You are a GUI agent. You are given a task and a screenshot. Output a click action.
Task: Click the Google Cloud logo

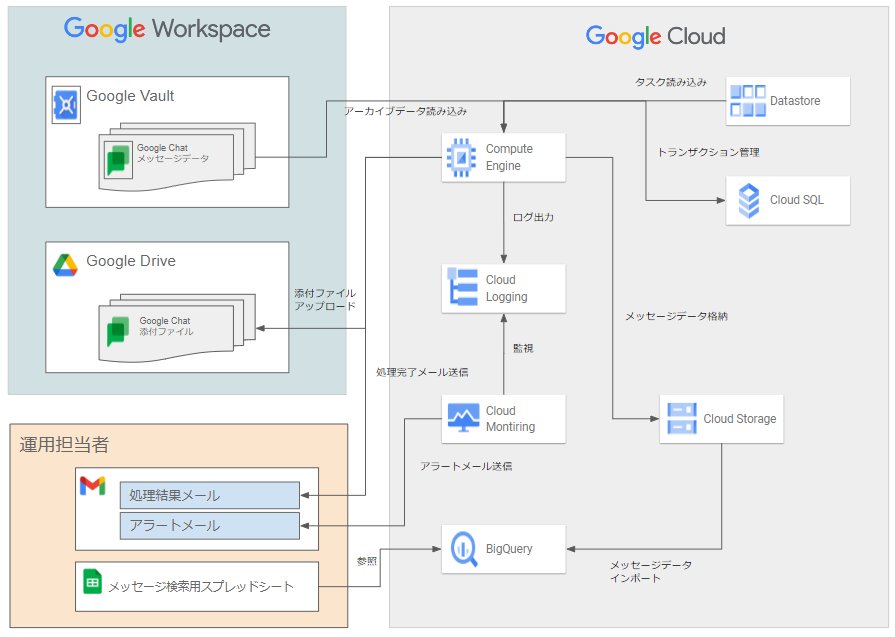655,37
